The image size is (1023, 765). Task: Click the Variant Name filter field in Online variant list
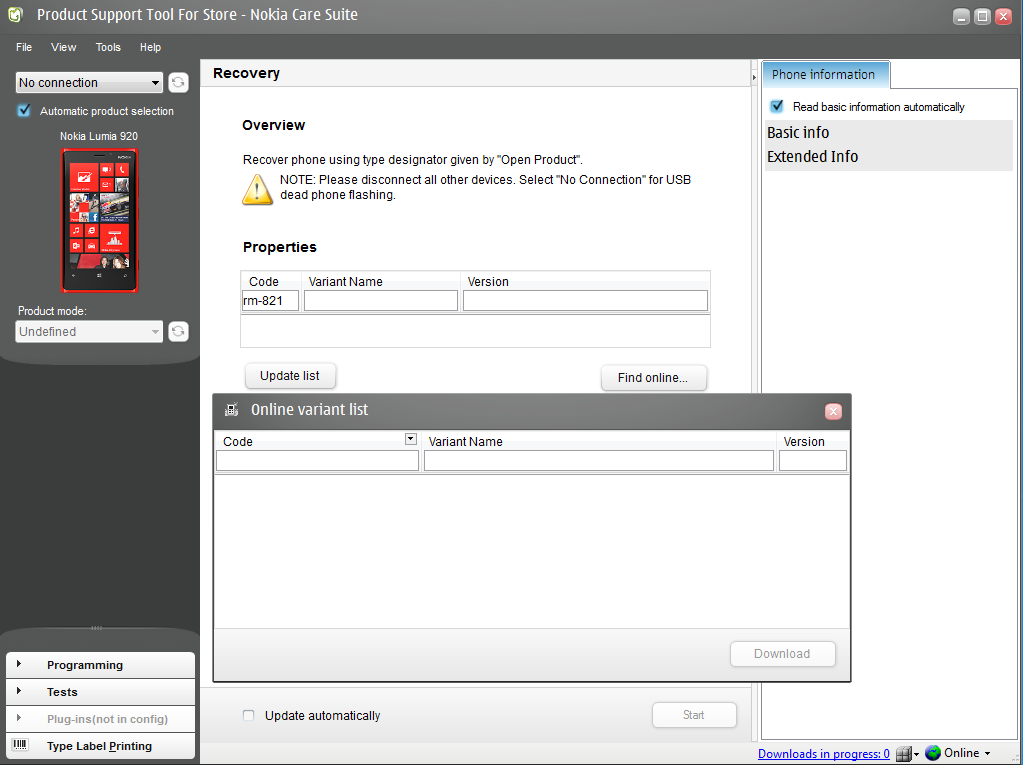click(x=599, y=460)
